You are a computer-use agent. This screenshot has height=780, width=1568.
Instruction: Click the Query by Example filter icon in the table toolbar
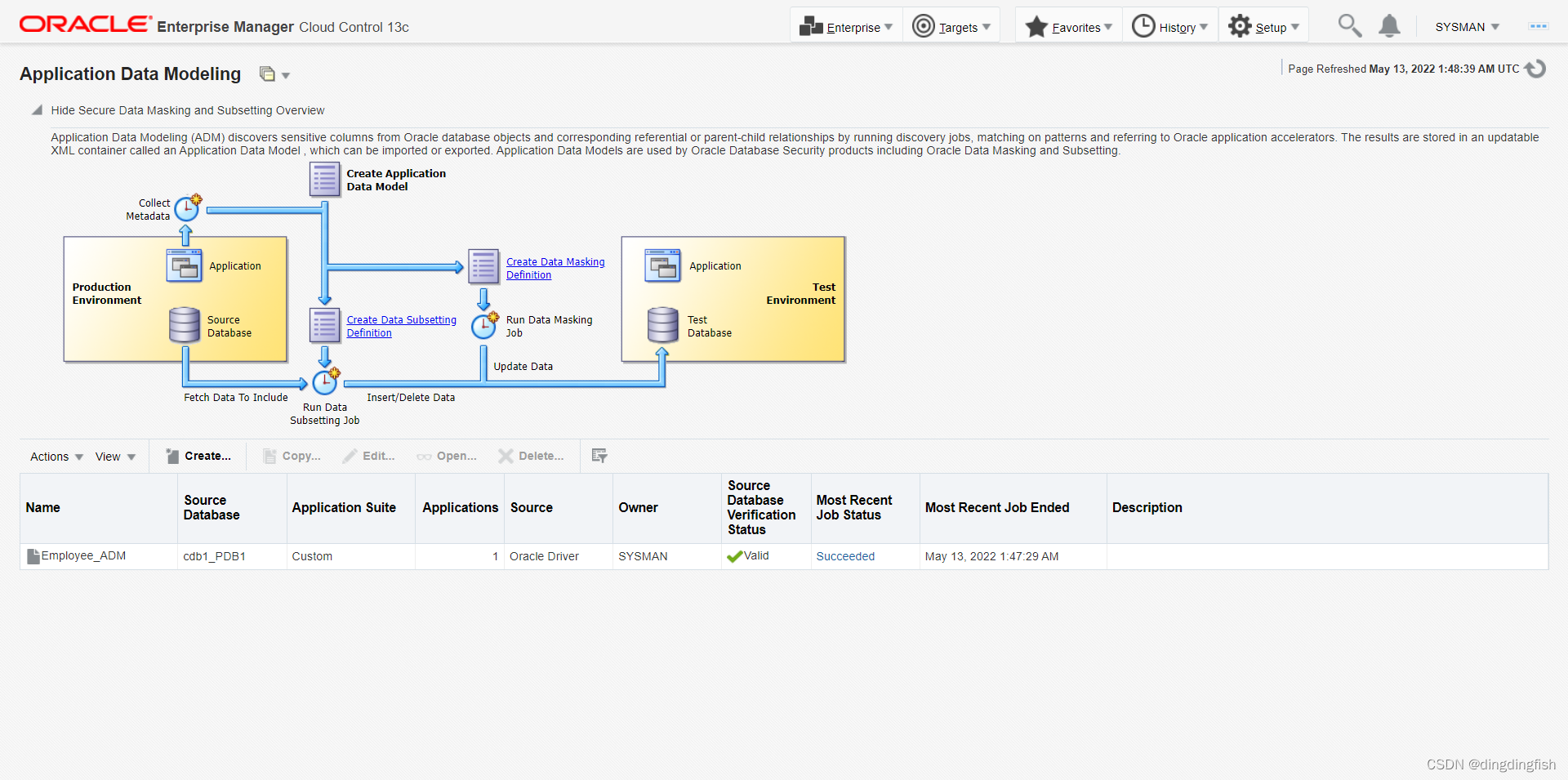coord(599,456)
